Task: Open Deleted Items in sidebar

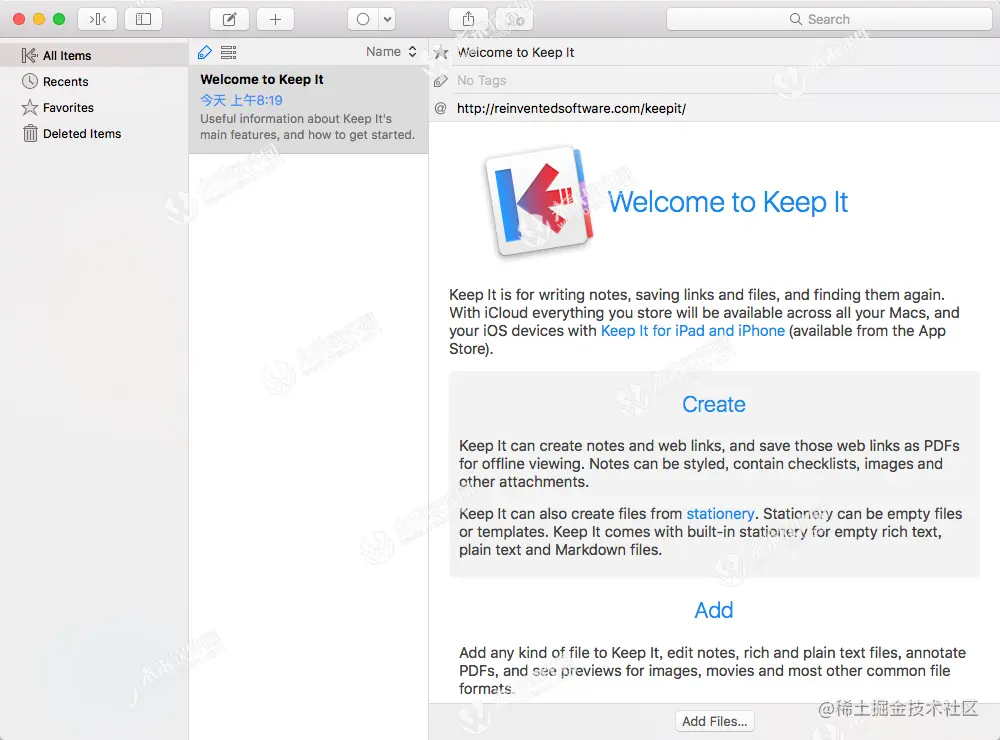Action: click(94, 134)
